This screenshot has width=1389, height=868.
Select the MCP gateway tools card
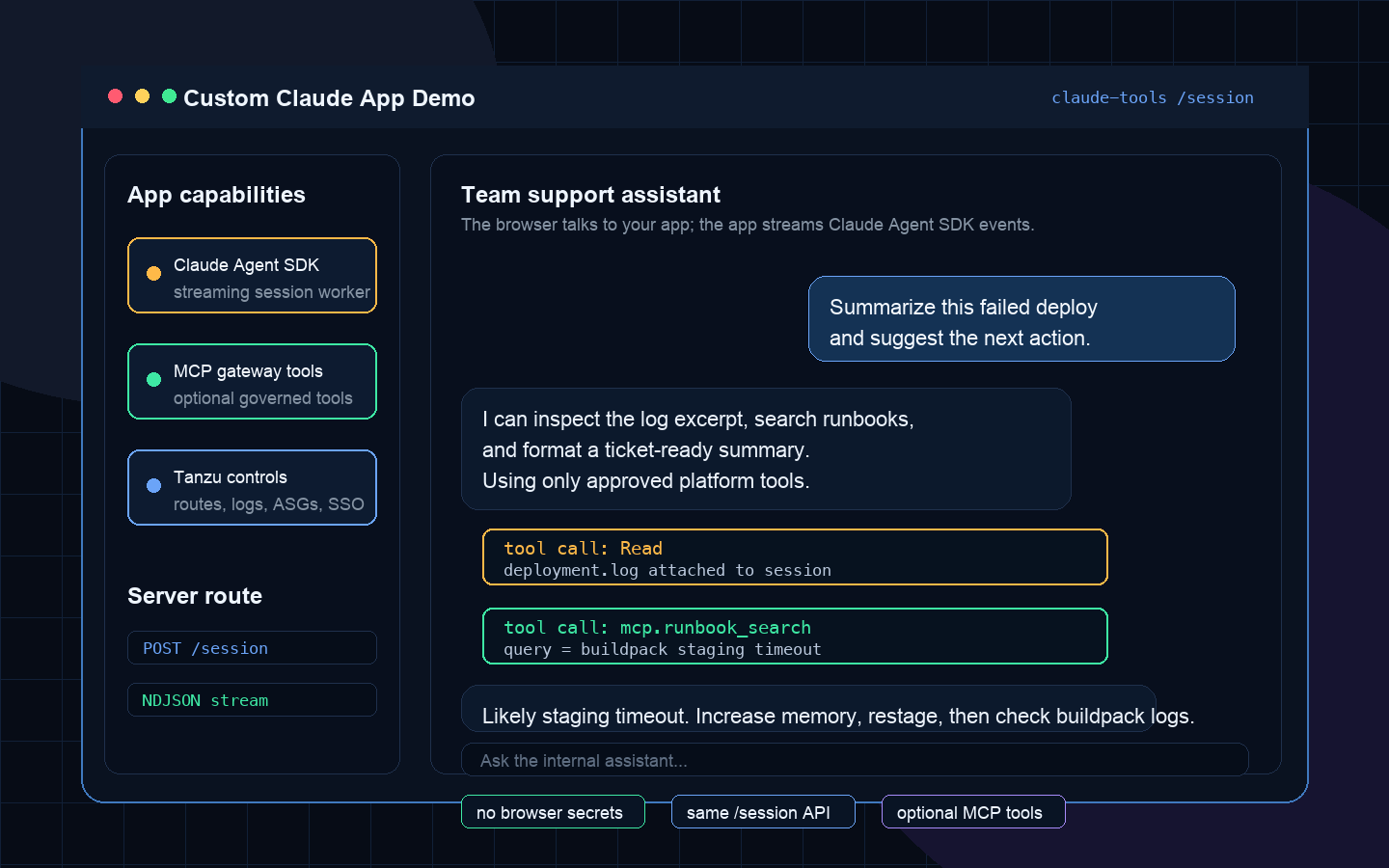click(252, 382)
